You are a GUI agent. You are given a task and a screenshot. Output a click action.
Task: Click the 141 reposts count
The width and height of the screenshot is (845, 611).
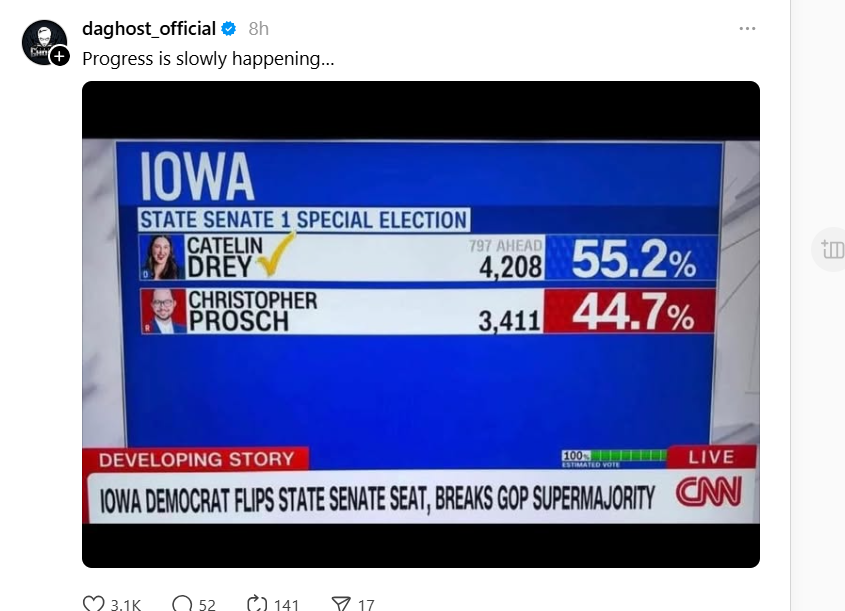tap(287, 604)
